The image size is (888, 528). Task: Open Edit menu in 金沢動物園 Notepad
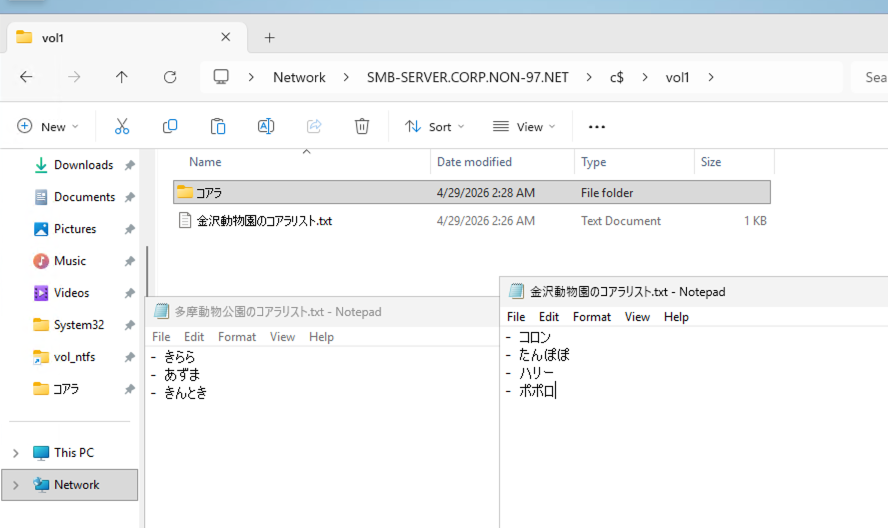[x=549, y=317]
